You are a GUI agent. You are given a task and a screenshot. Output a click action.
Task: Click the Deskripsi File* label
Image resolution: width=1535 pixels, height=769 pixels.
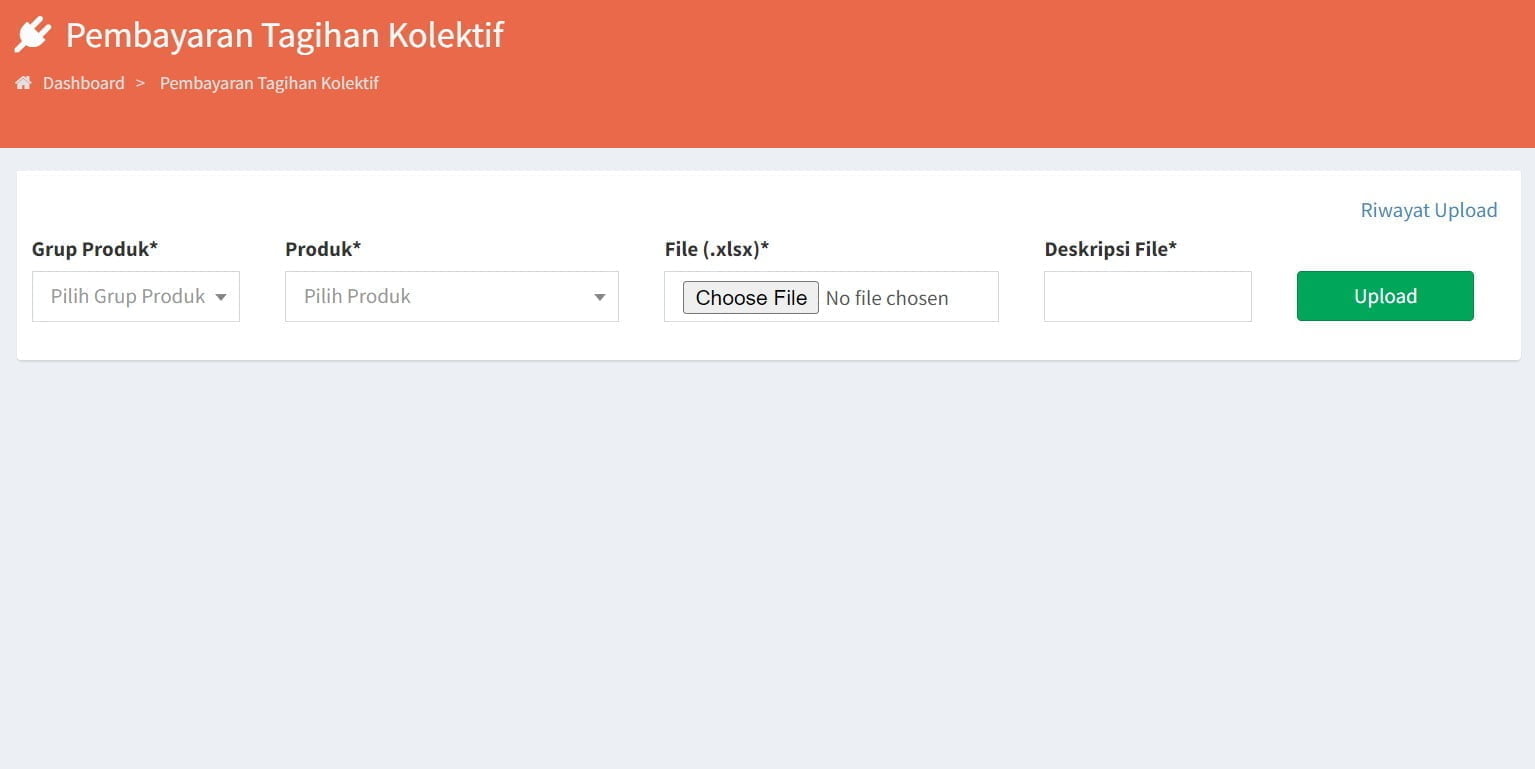[1110, 249]
